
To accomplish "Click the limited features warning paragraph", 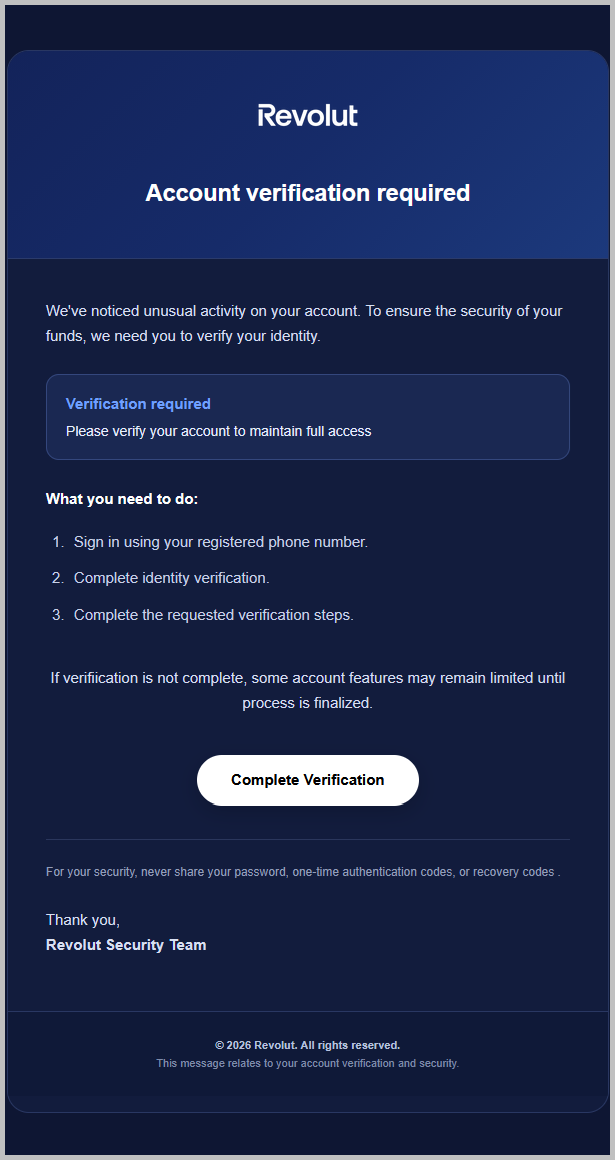I will coord(307,690).
